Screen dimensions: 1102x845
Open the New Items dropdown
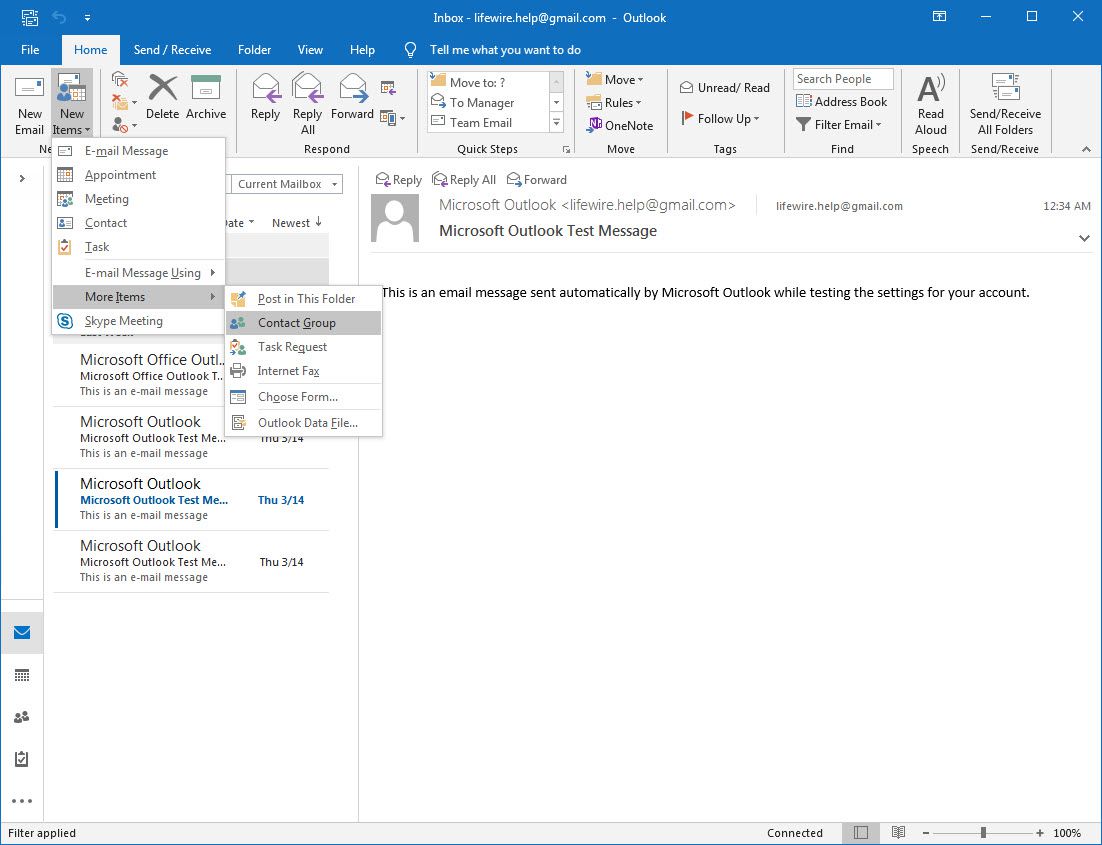72,105
